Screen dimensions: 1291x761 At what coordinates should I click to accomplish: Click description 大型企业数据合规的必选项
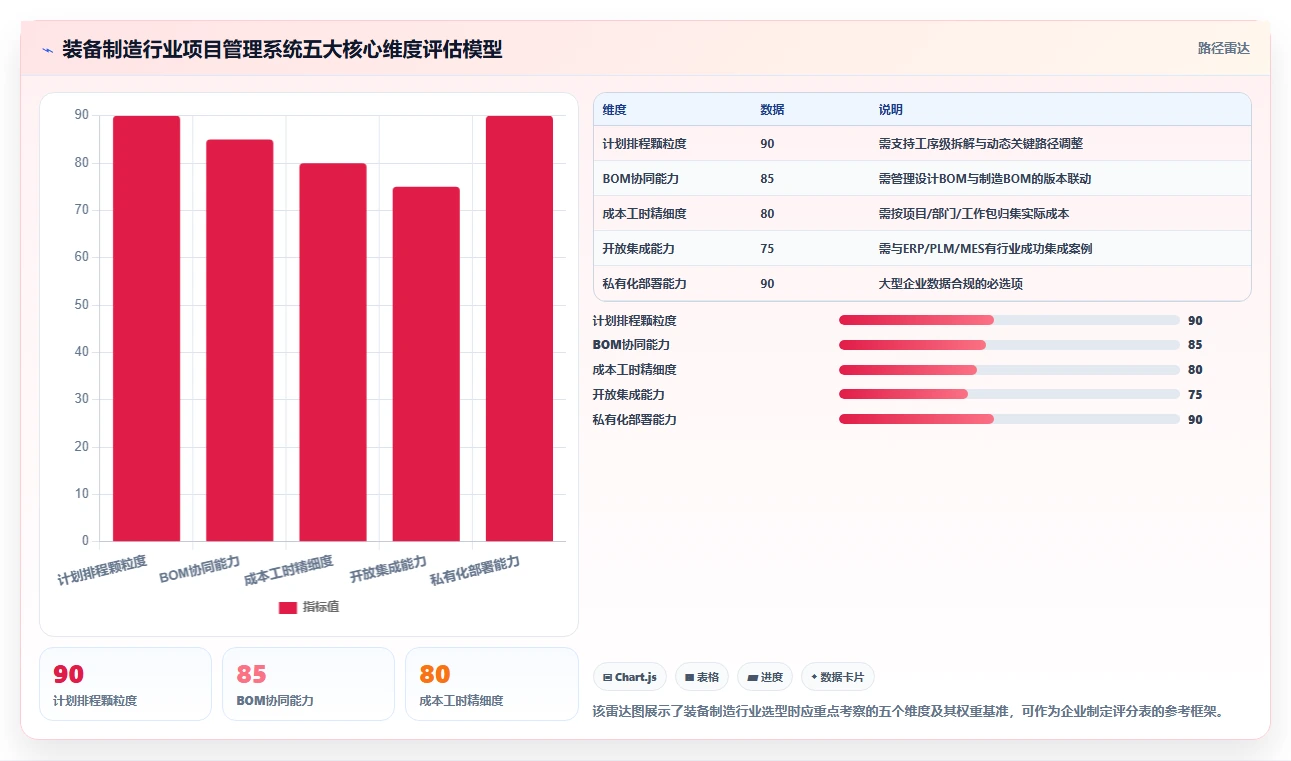[950, 284]
